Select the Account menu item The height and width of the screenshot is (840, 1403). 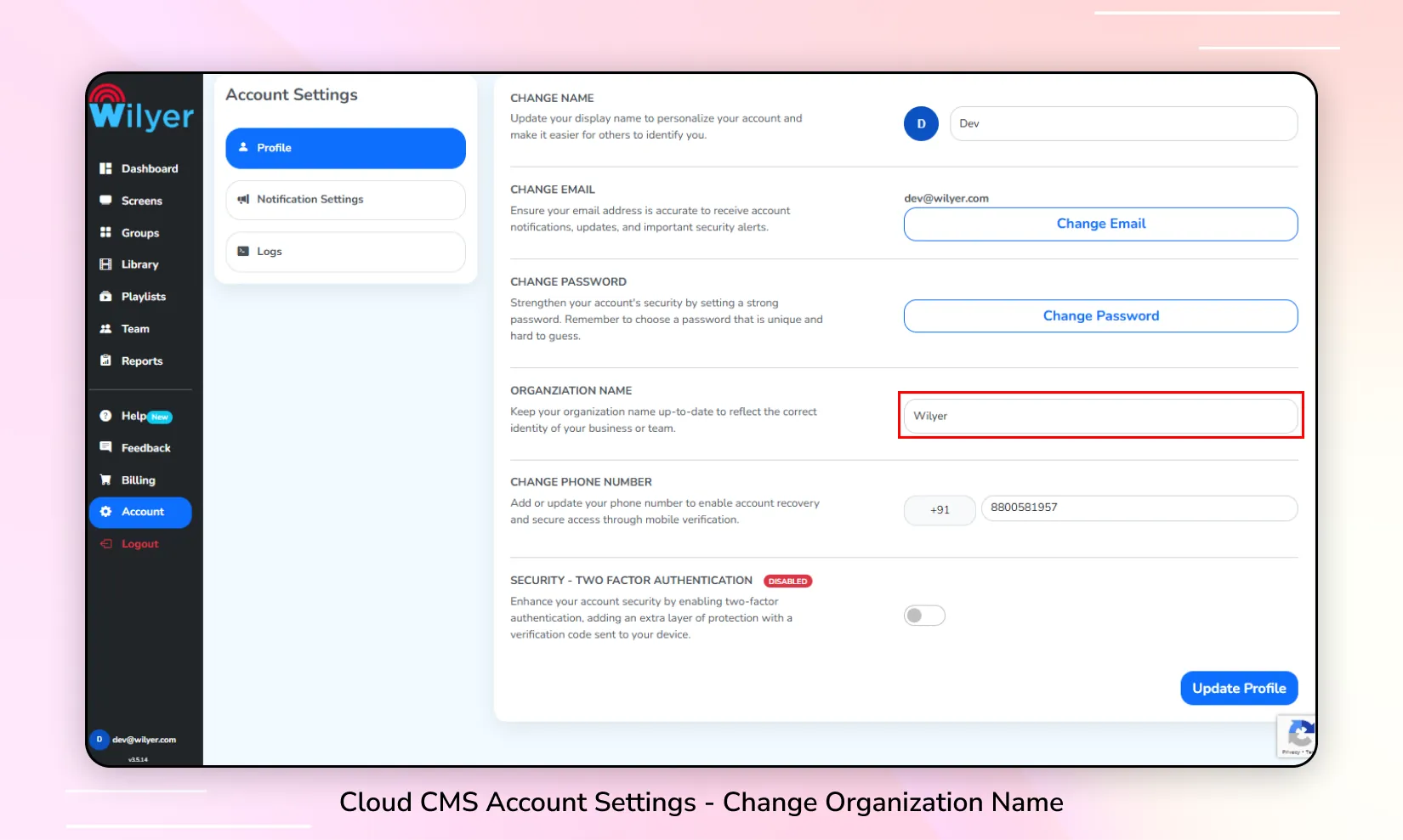[x=140, y=512]
